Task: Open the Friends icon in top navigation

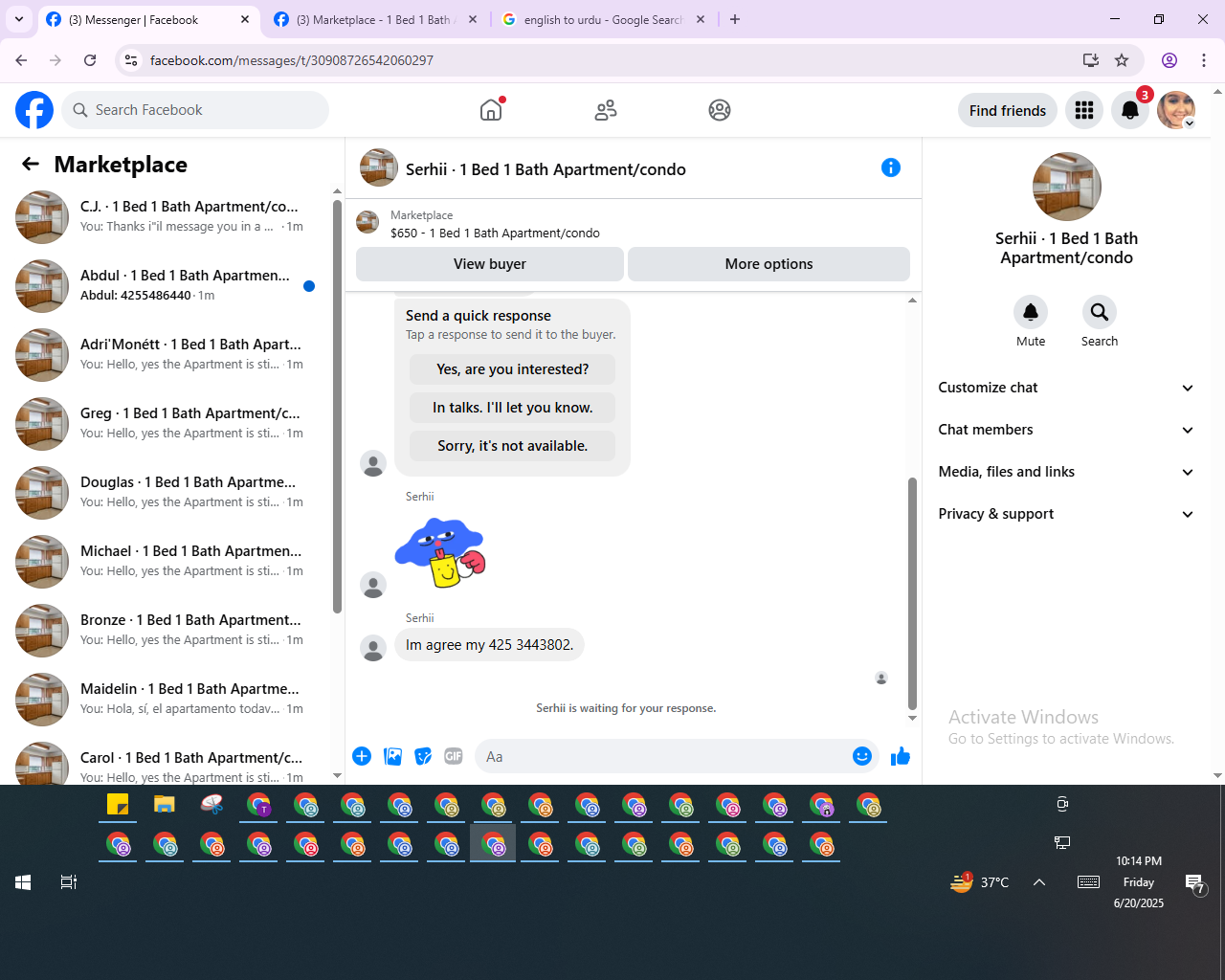Action: (x=606, y=110)
